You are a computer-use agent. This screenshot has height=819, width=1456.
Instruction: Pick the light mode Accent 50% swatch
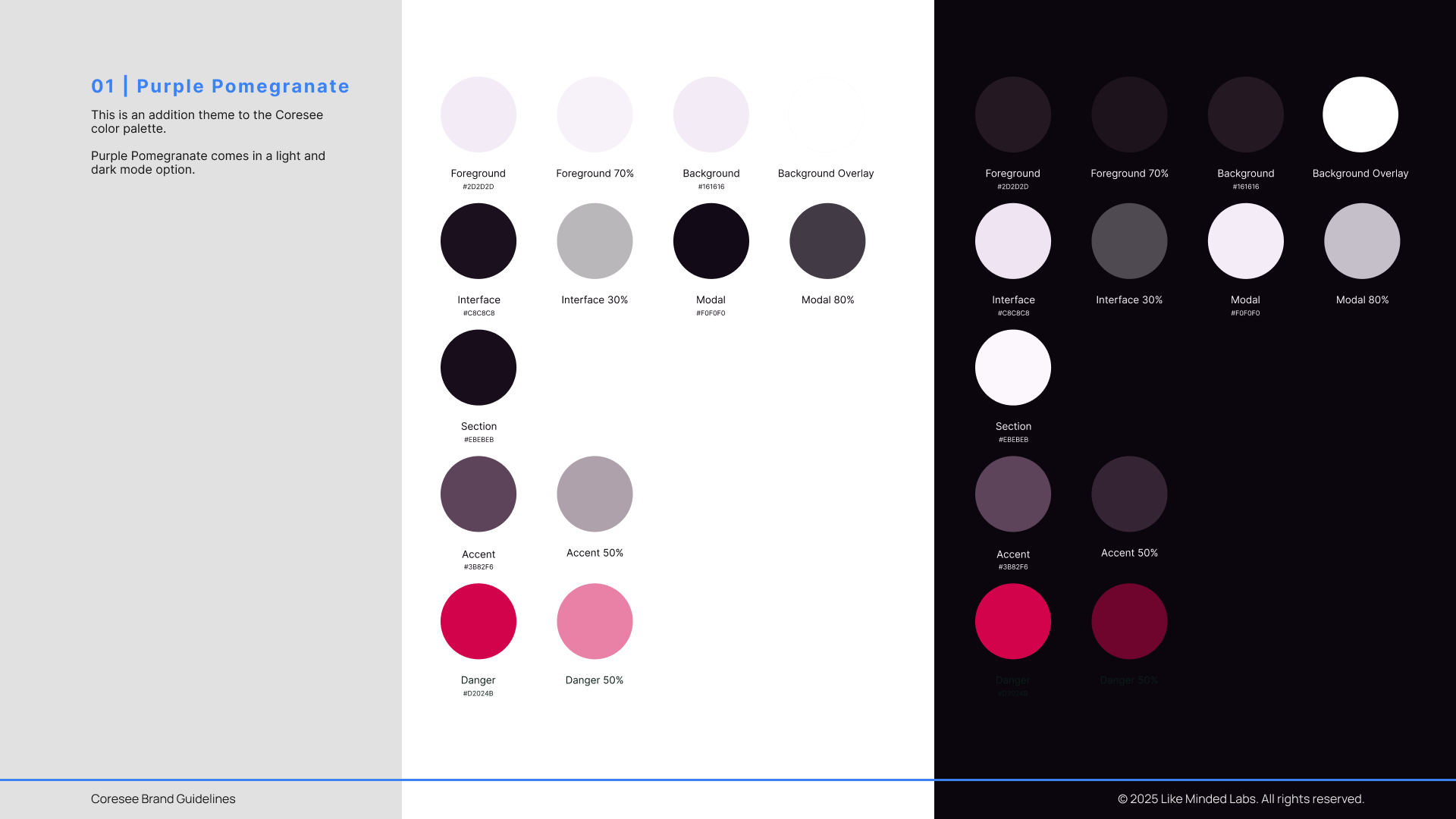tap(595, 494)
